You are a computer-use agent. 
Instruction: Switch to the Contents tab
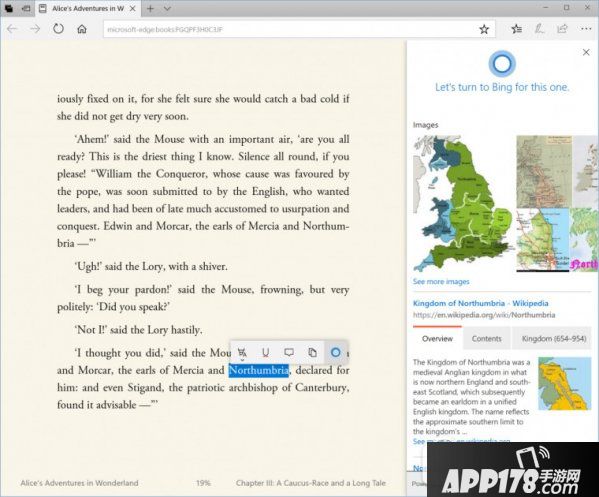486,338
